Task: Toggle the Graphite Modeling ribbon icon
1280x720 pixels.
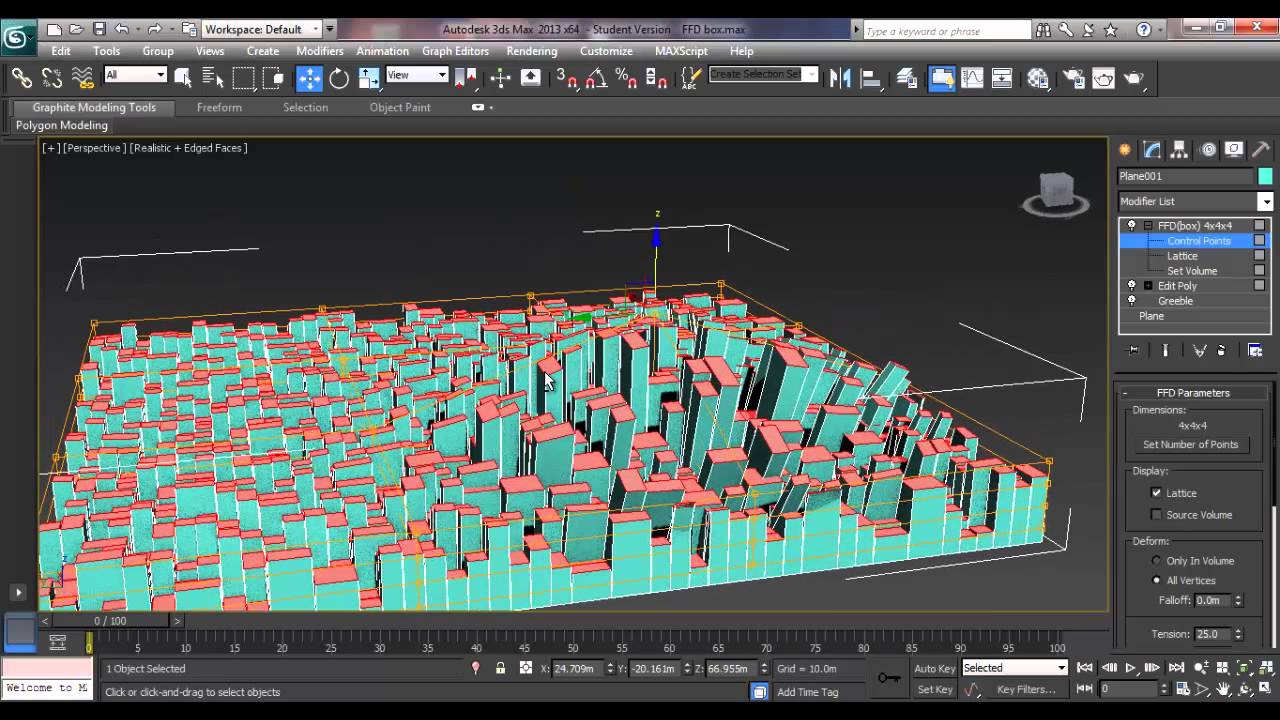Action: [941, 78]
